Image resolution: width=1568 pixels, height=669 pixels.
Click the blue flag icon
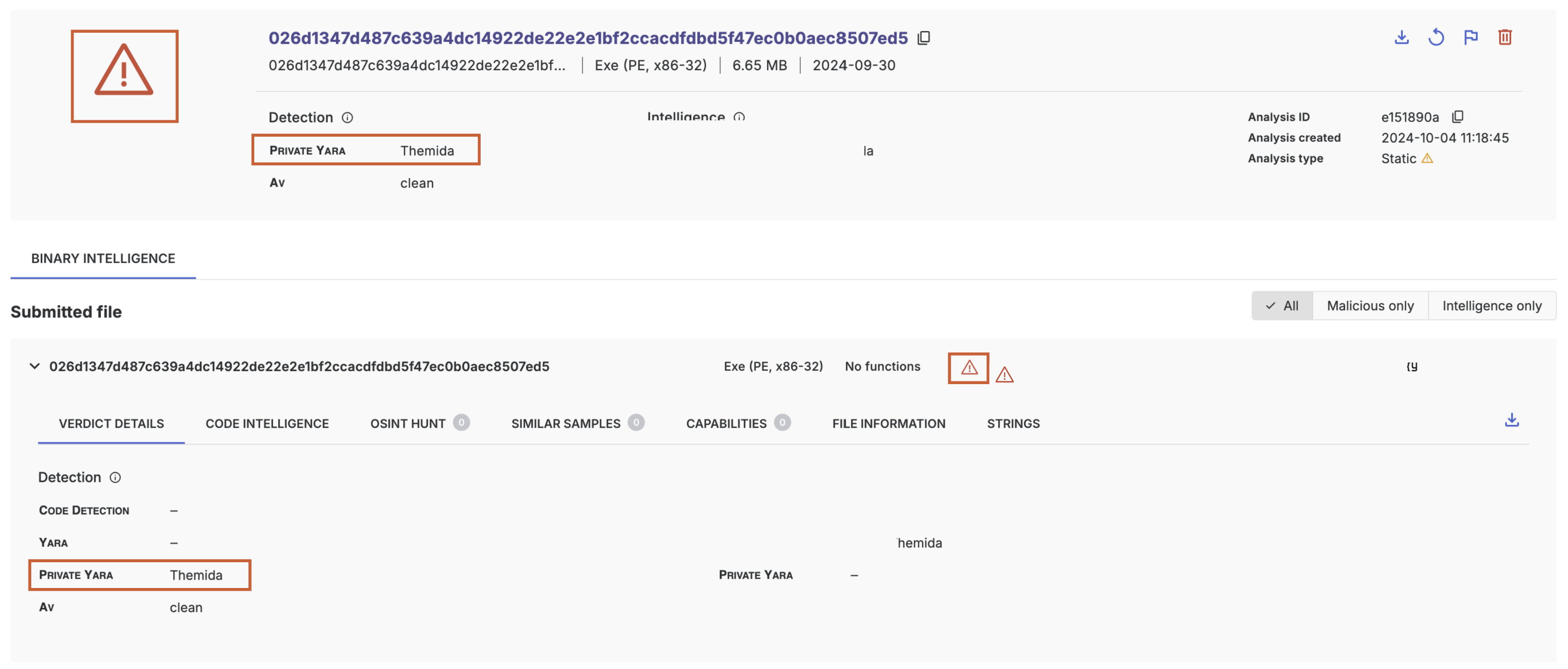pyautogui.click(x=1470, y=37)
